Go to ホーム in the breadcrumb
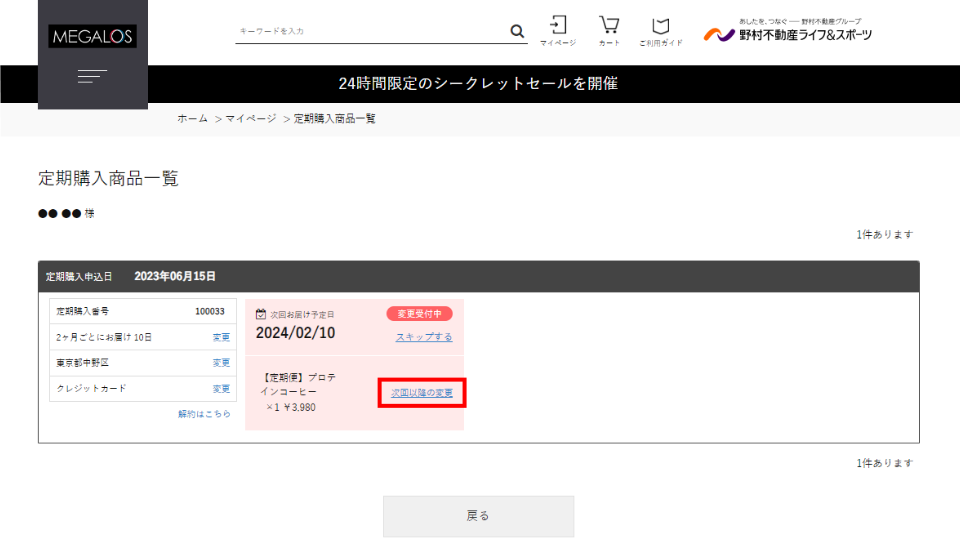The image size is (960, 559). [x=193, y=118]
